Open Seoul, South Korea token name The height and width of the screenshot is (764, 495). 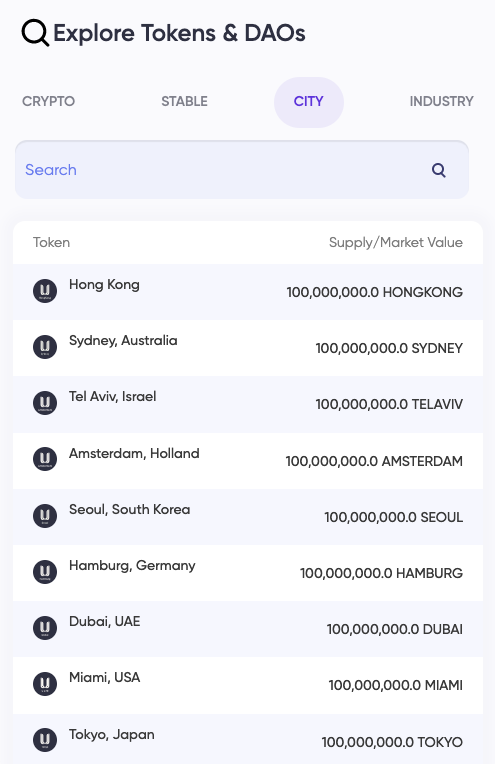point(130,509)
